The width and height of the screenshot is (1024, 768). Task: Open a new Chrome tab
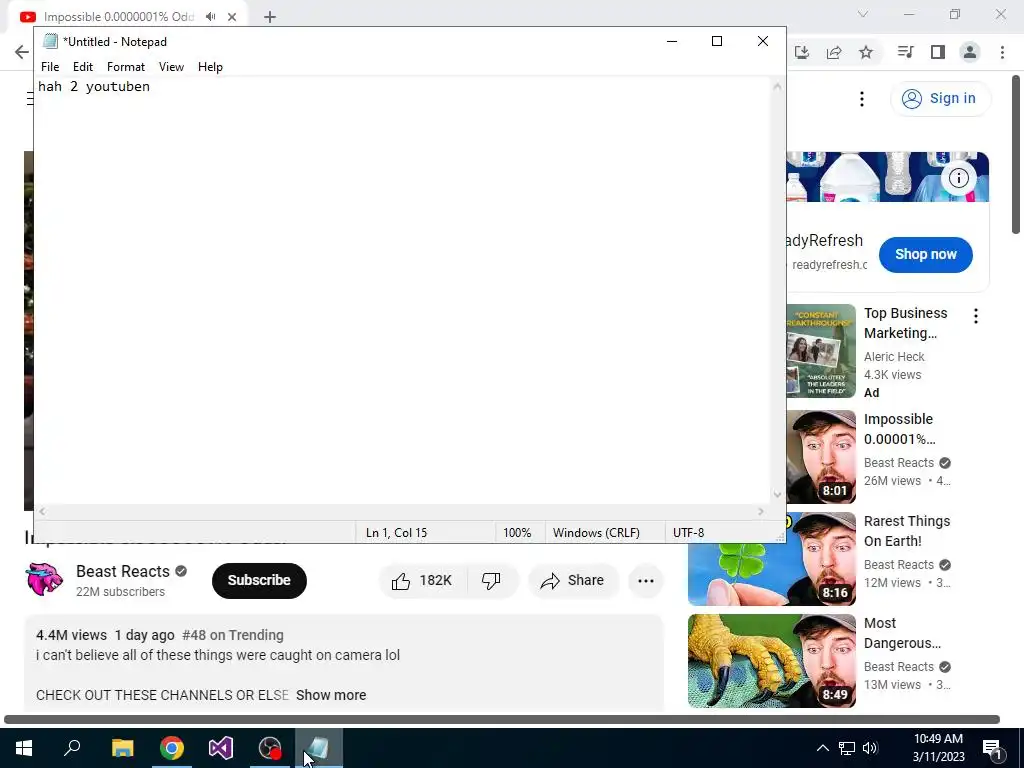click(x=270, y=17)
